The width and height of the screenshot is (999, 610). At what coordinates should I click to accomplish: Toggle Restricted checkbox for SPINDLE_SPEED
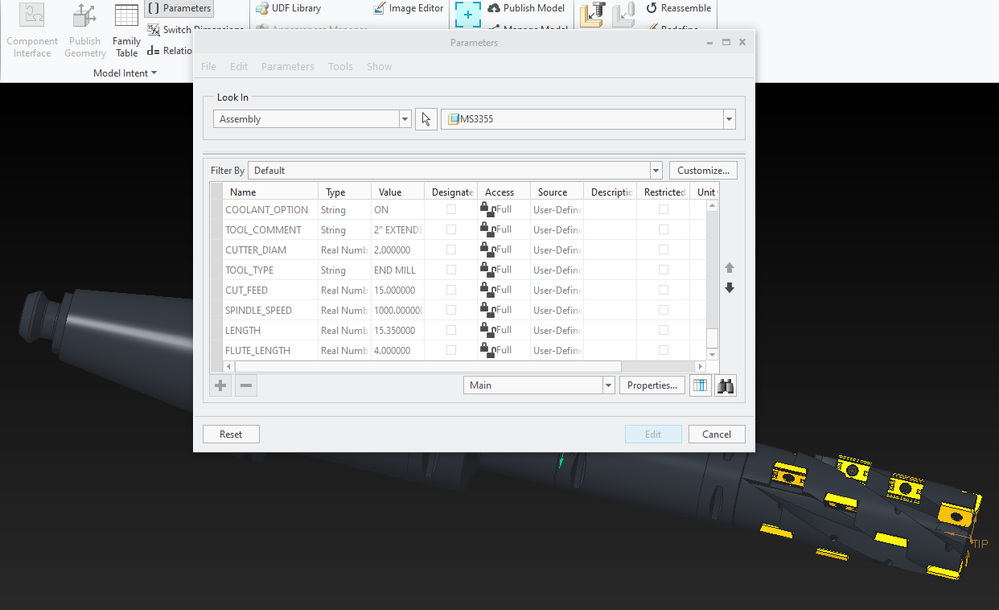(663, 310)
